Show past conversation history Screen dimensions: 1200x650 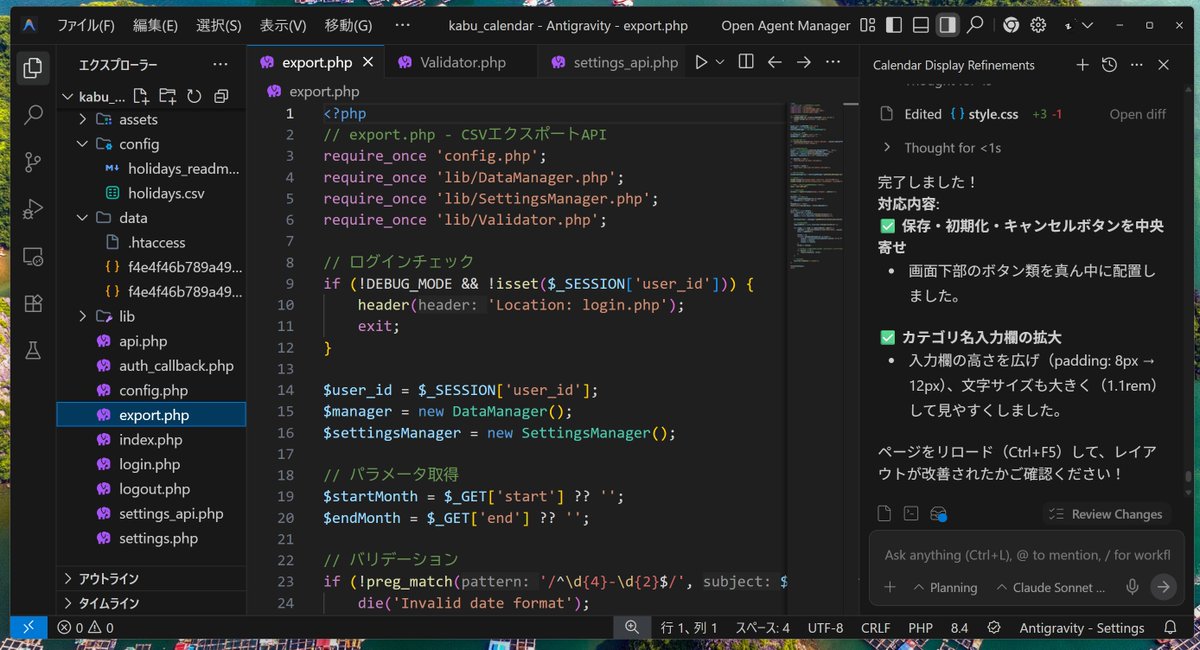pyautogui.click(x=1109, y=65)
